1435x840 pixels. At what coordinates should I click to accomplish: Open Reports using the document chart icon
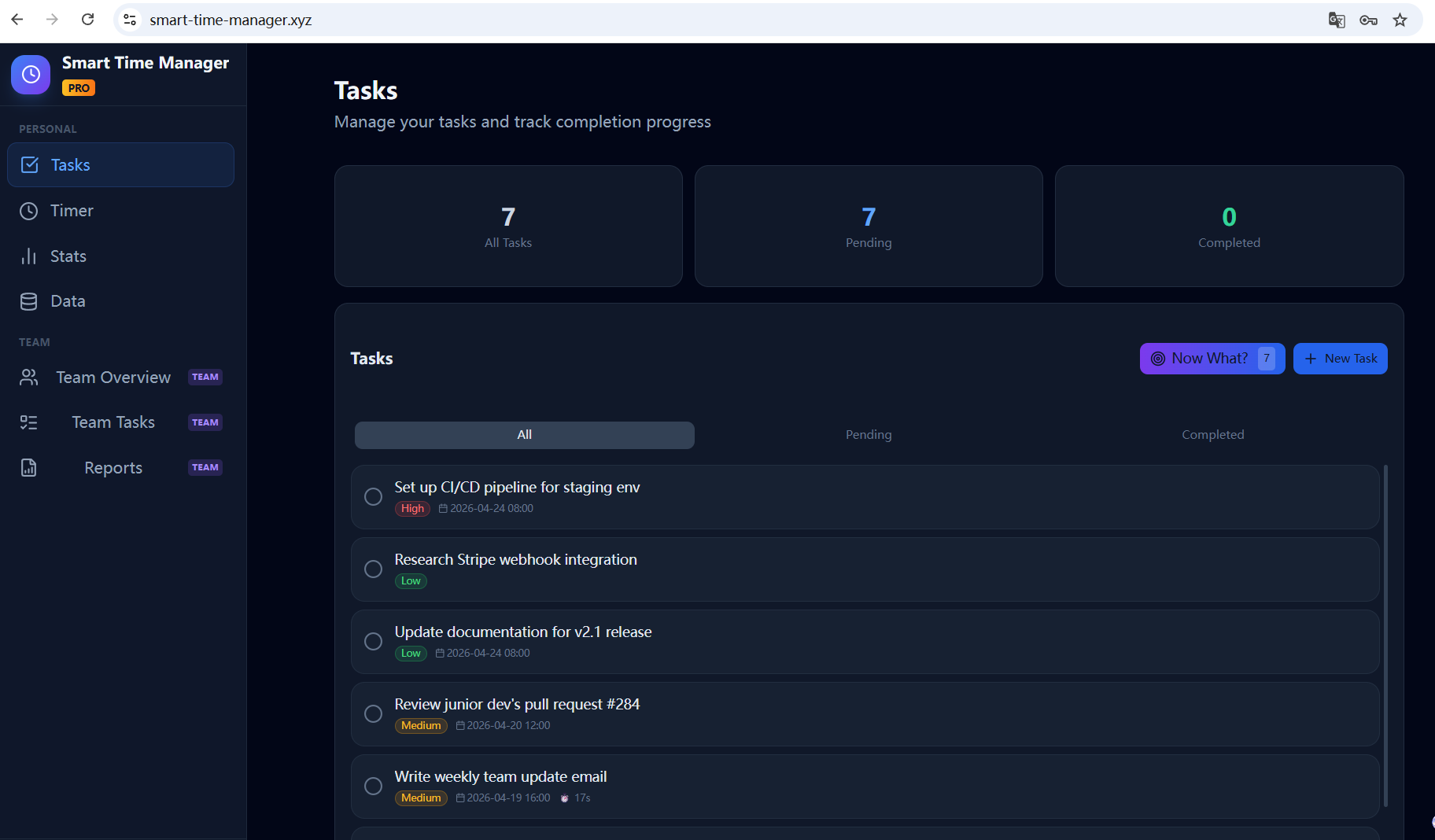coord(29,467)
